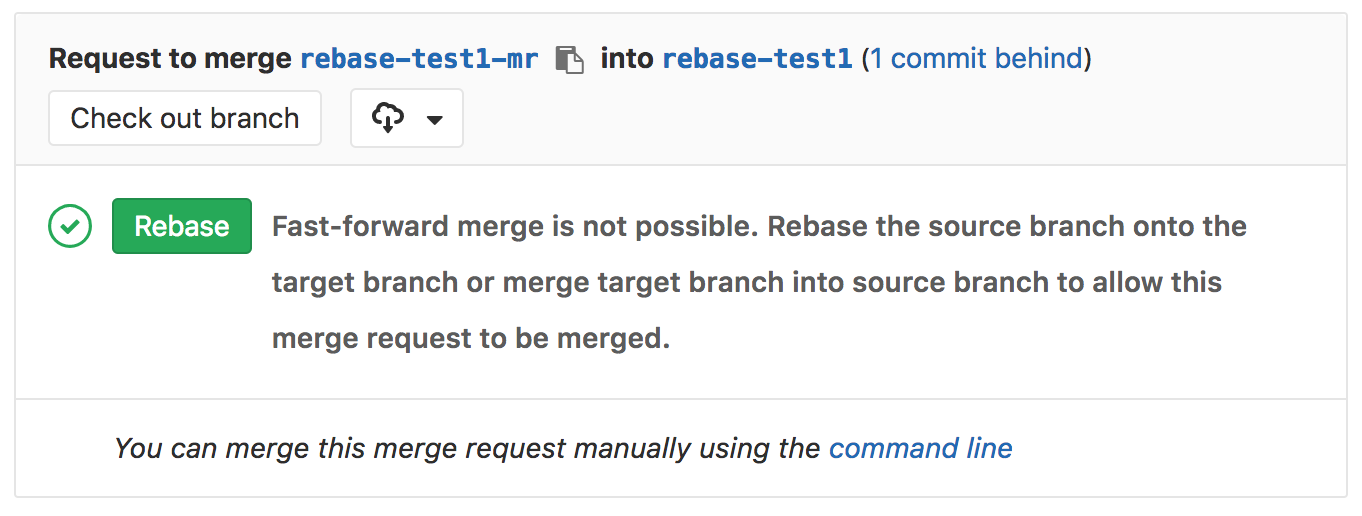Click the Request to merge heading text
Image resolution: width=1362 pixels, height=516 pixels.
point(171,59)
